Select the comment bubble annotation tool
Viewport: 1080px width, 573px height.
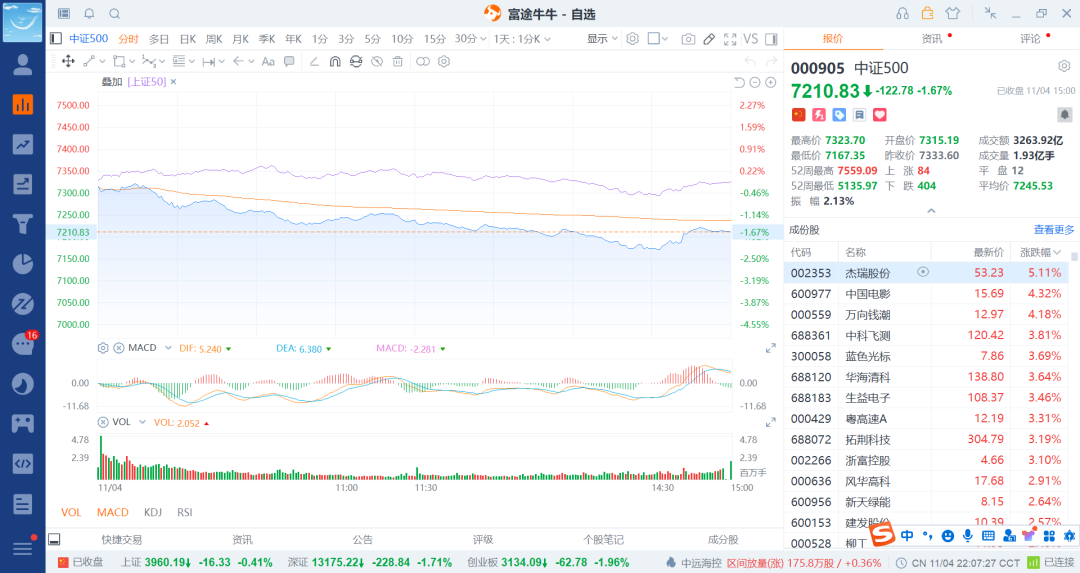289,61
